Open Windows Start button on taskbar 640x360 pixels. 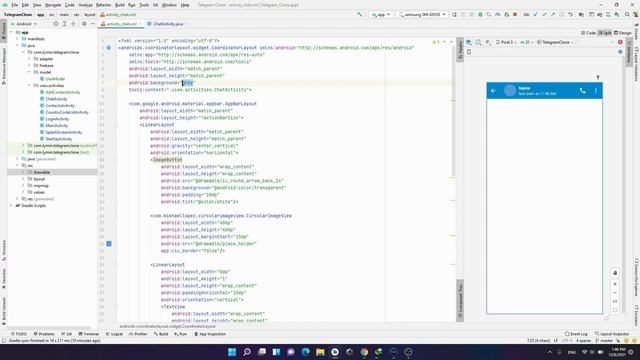tap(232, 352)
